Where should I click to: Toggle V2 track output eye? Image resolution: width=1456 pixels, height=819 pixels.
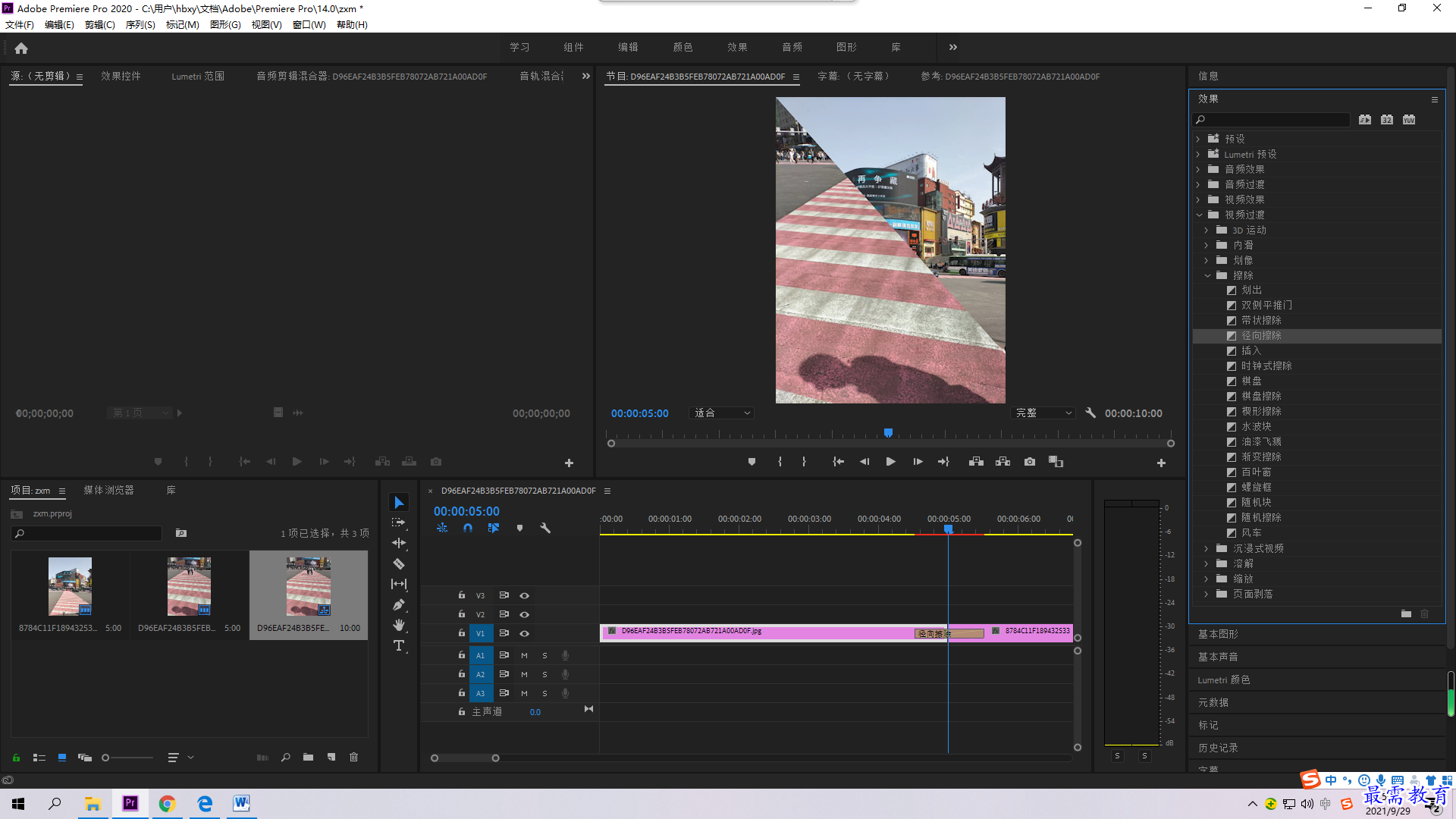pos(524,615)
